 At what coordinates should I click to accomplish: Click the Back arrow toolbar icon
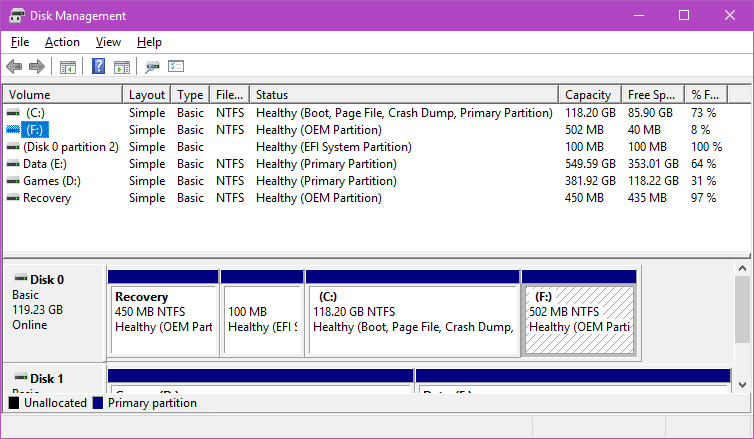click(14, 67)
